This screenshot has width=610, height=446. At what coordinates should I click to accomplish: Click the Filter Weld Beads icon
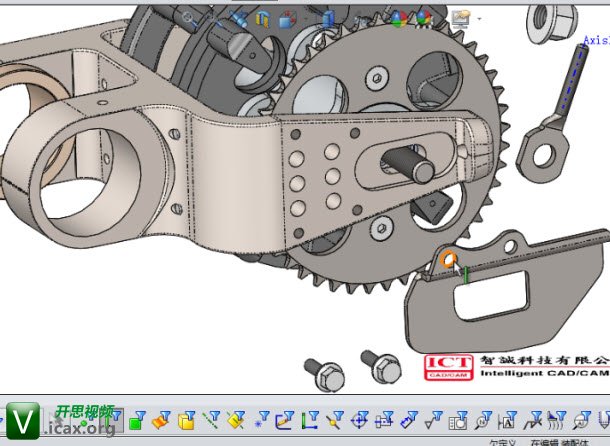coord(557,421)
